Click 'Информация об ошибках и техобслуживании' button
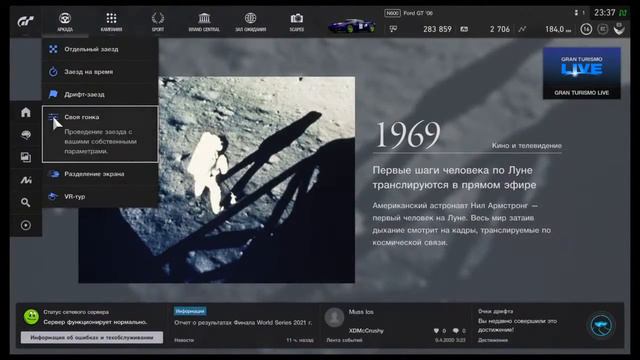 tap(92, 338)
